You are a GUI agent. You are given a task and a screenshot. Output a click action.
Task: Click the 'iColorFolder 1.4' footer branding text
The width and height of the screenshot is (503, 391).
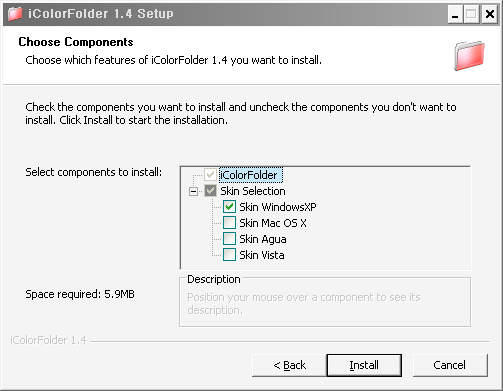click(x=48, y=340)
